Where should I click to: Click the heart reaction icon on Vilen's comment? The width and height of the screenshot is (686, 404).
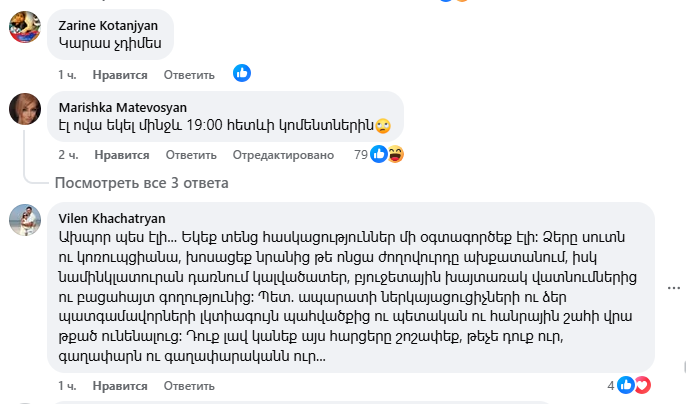(642, 385)
